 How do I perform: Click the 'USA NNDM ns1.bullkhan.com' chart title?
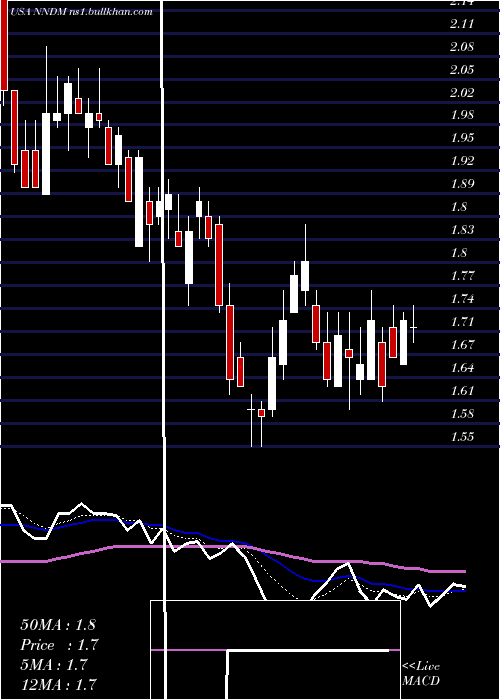click(x=82, y=12)
